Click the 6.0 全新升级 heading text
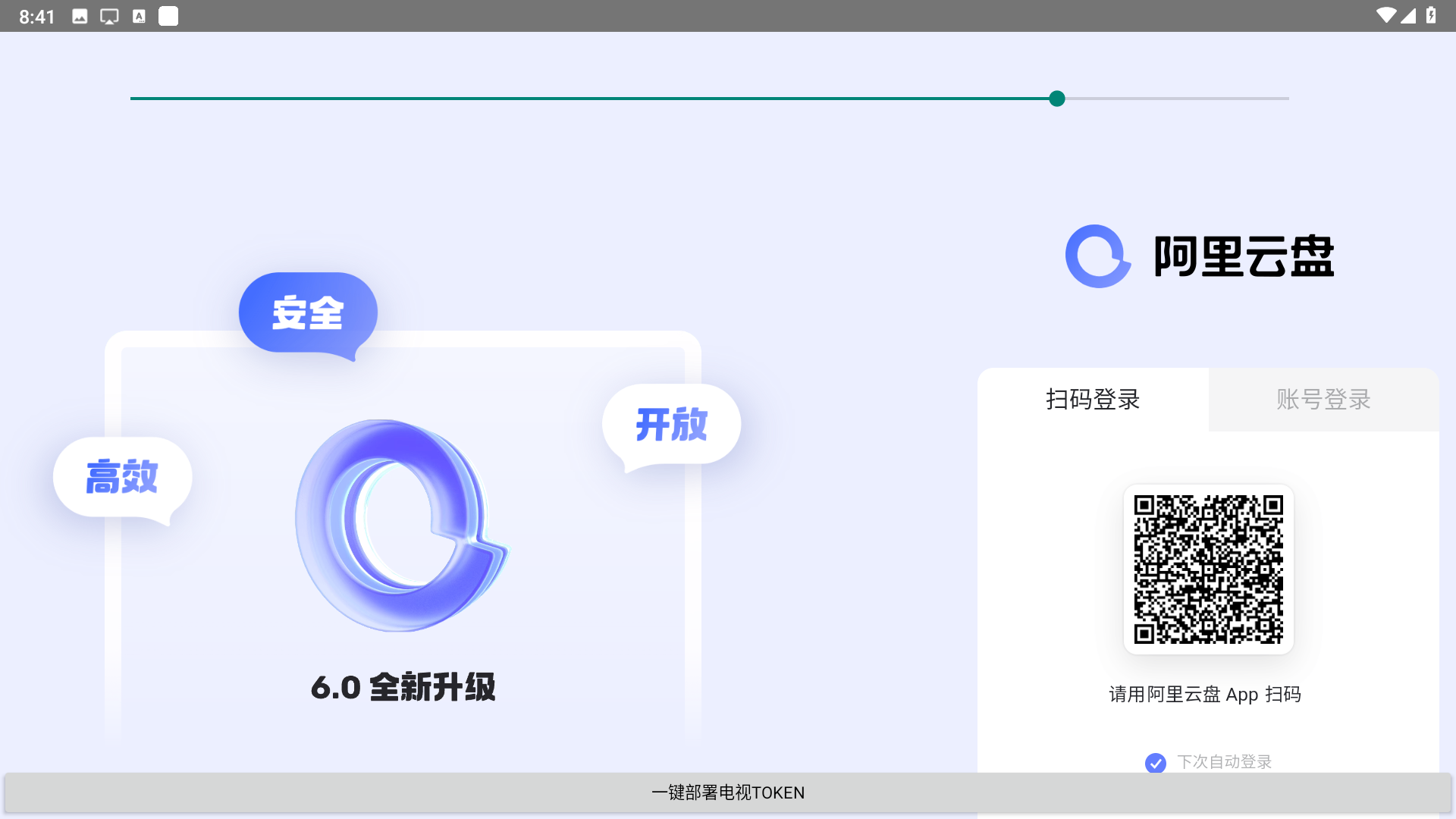1456x819 pixels. 403,687
